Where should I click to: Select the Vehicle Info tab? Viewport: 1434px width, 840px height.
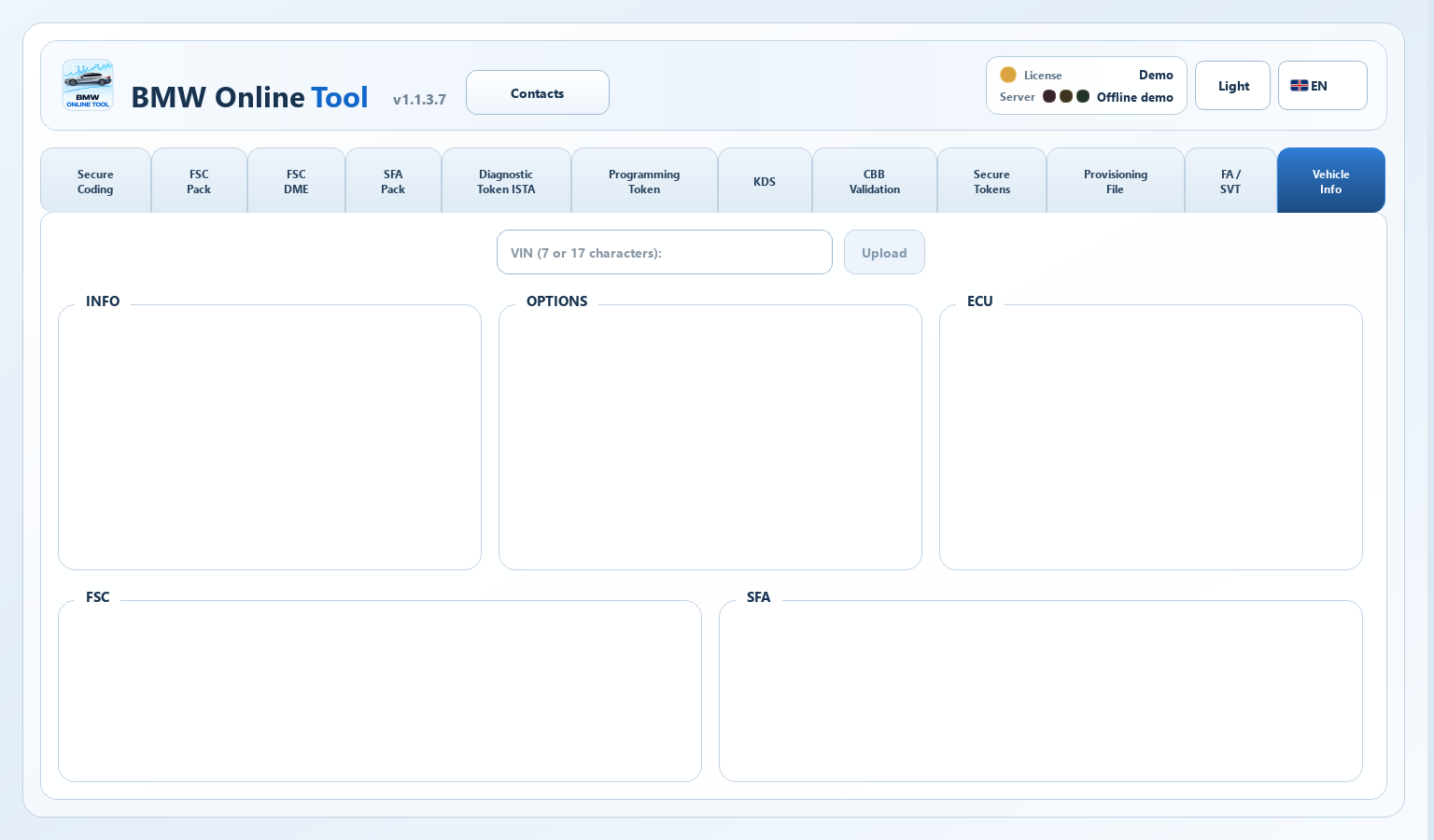coord(1331,181)
